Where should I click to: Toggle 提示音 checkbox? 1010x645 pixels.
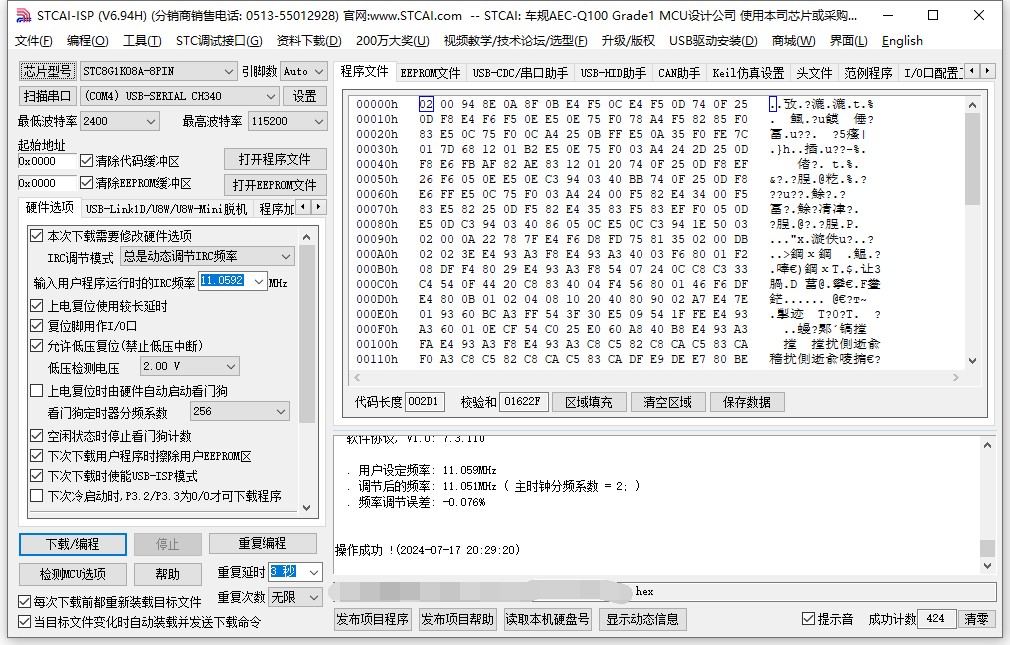pyautogui.click(x=808, y=619)
